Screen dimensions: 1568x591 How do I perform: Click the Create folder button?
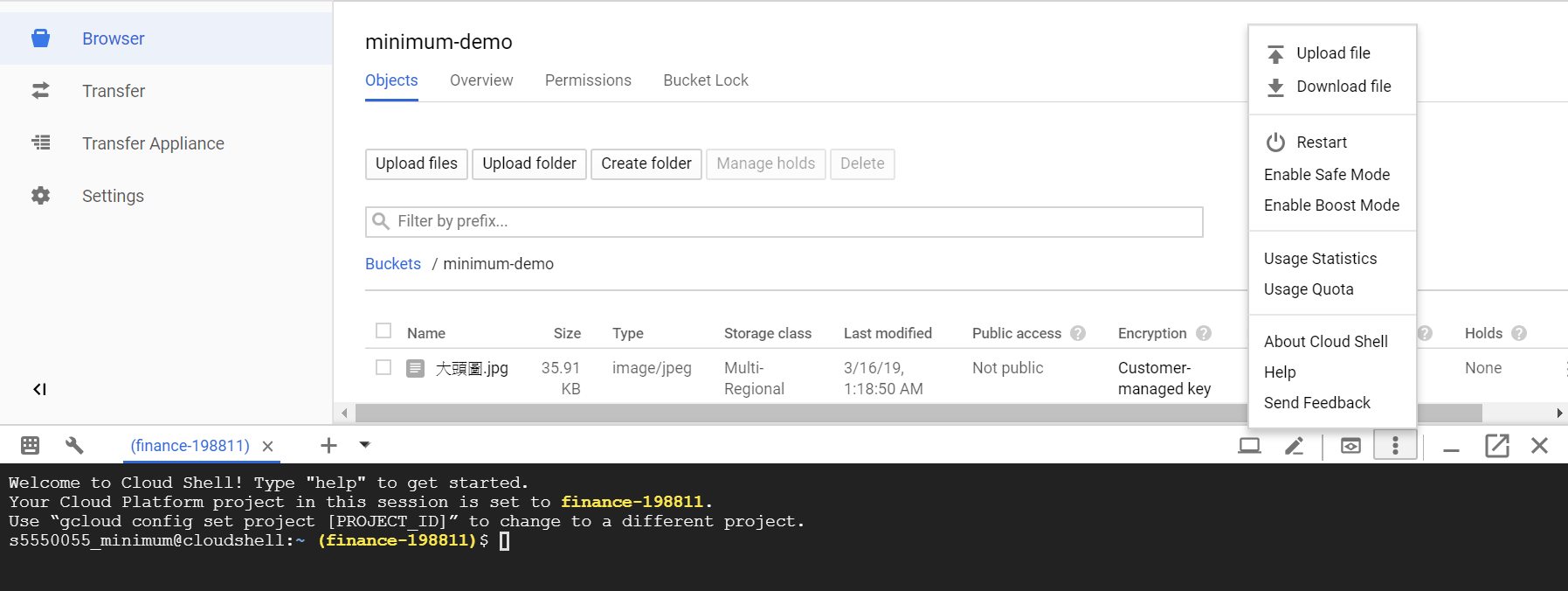(646, 163)
